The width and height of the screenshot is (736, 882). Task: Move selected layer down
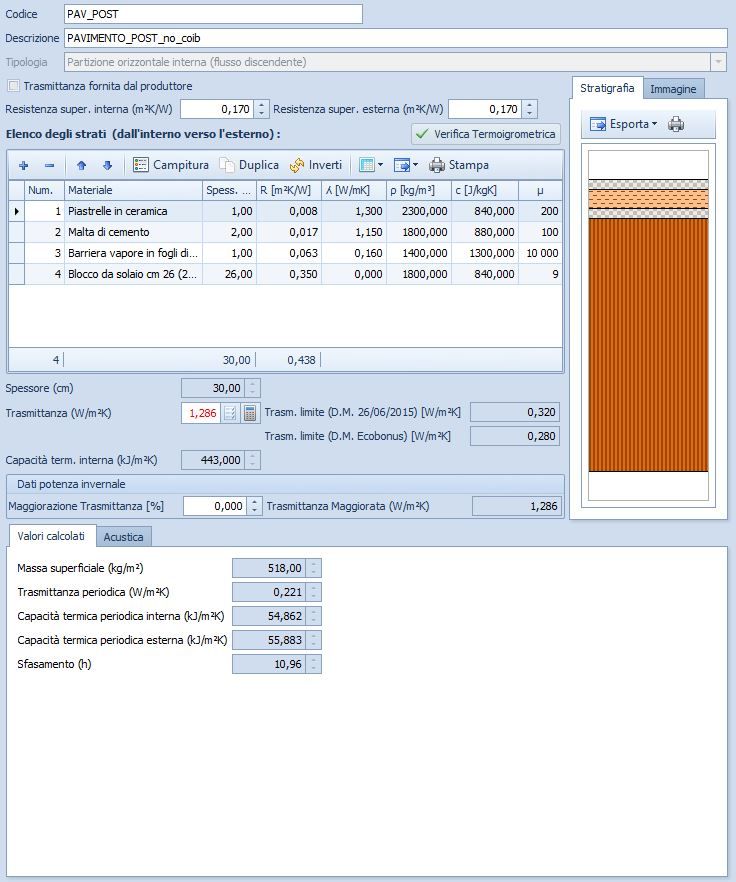(107, 165)
